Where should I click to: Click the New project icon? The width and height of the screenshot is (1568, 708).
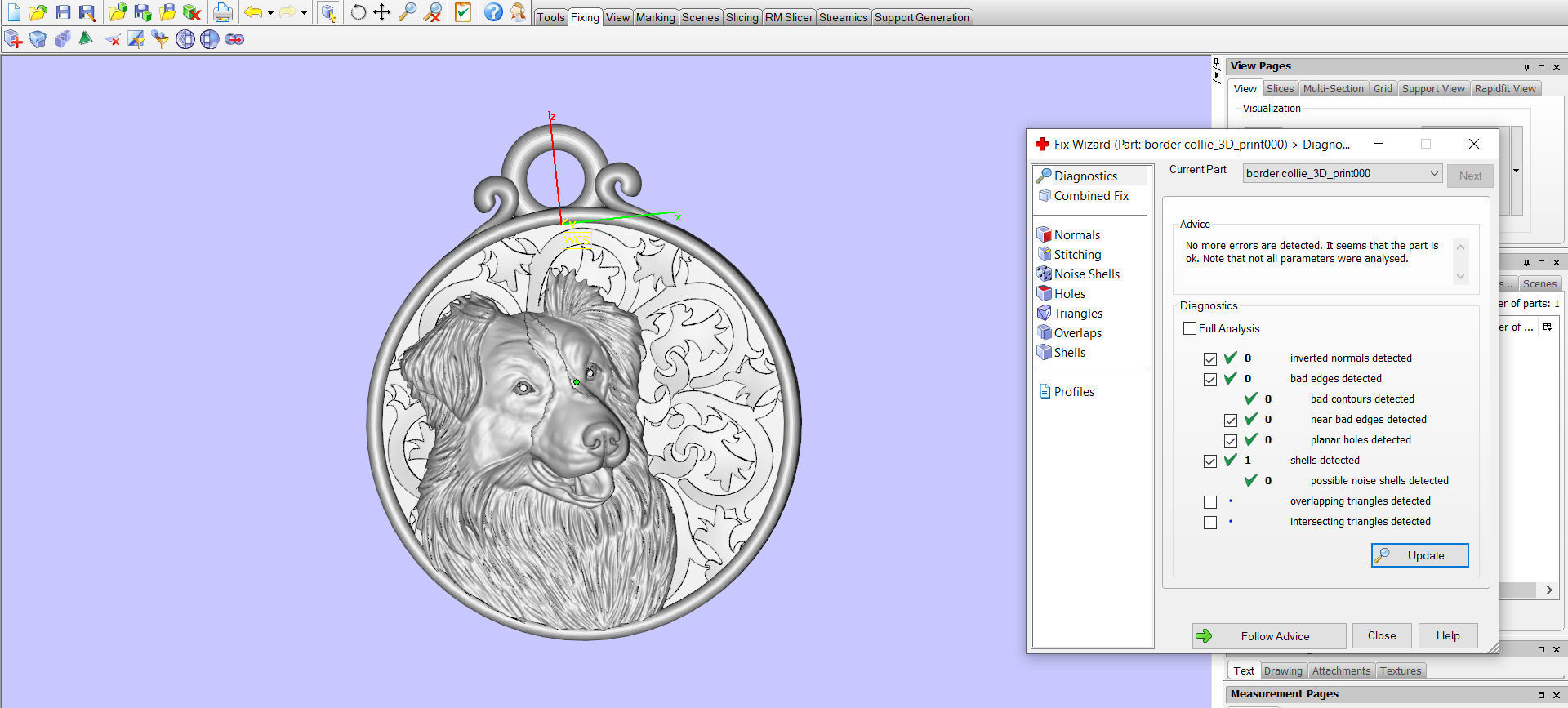click(x=14, y=12)
